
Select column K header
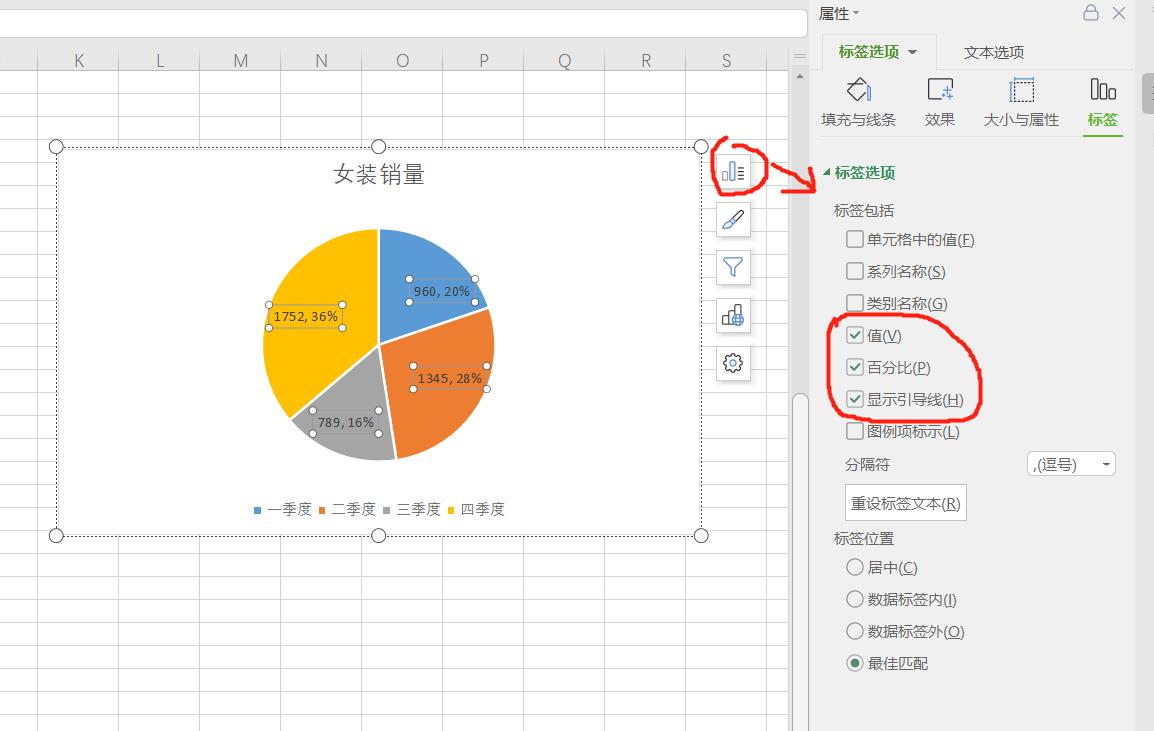tap(79, 60)
